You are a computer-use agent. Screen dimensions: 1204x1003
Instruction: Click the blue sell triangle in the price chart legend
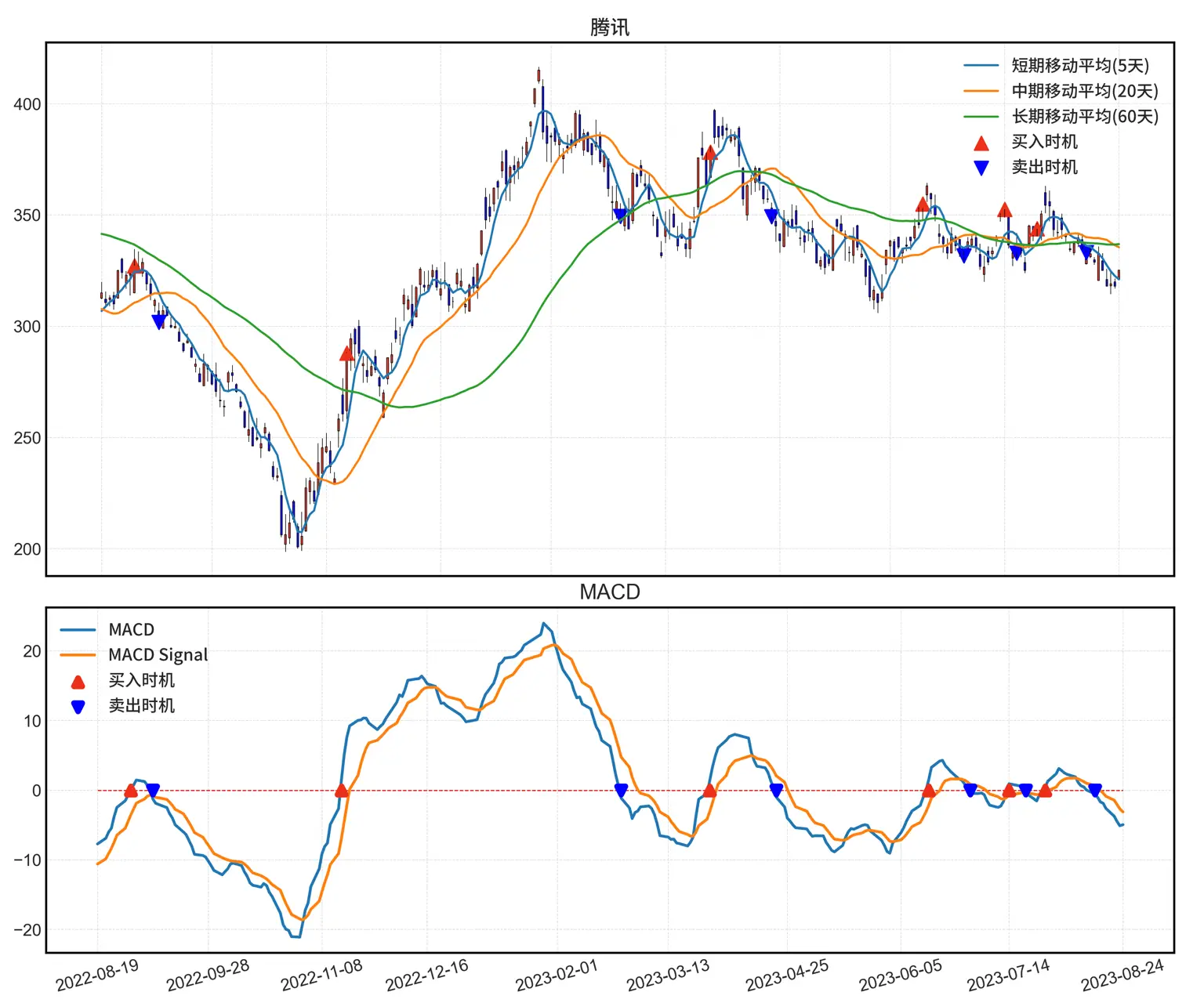[x=981, y=168]
